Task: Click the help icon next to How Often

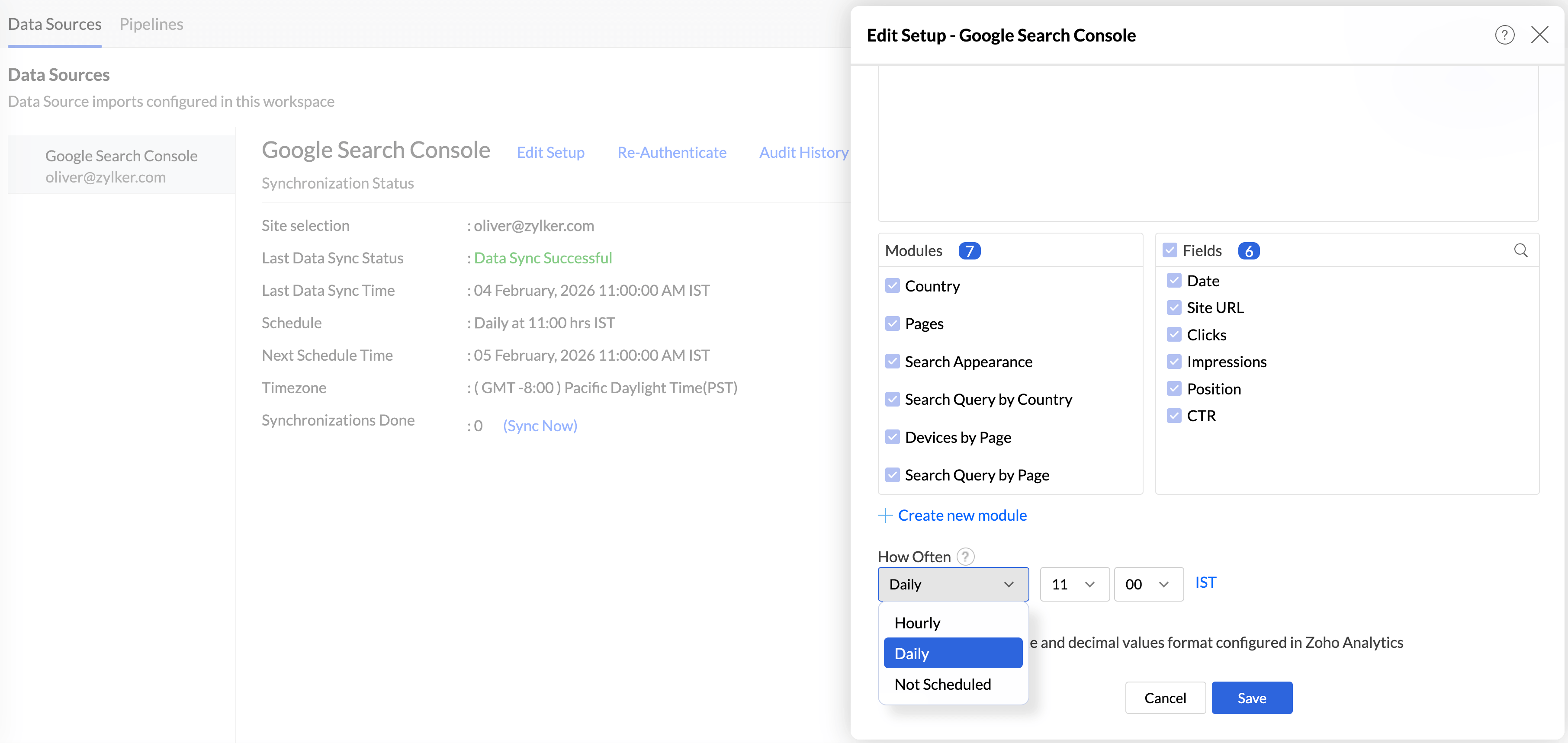Action: pos(965,556)
